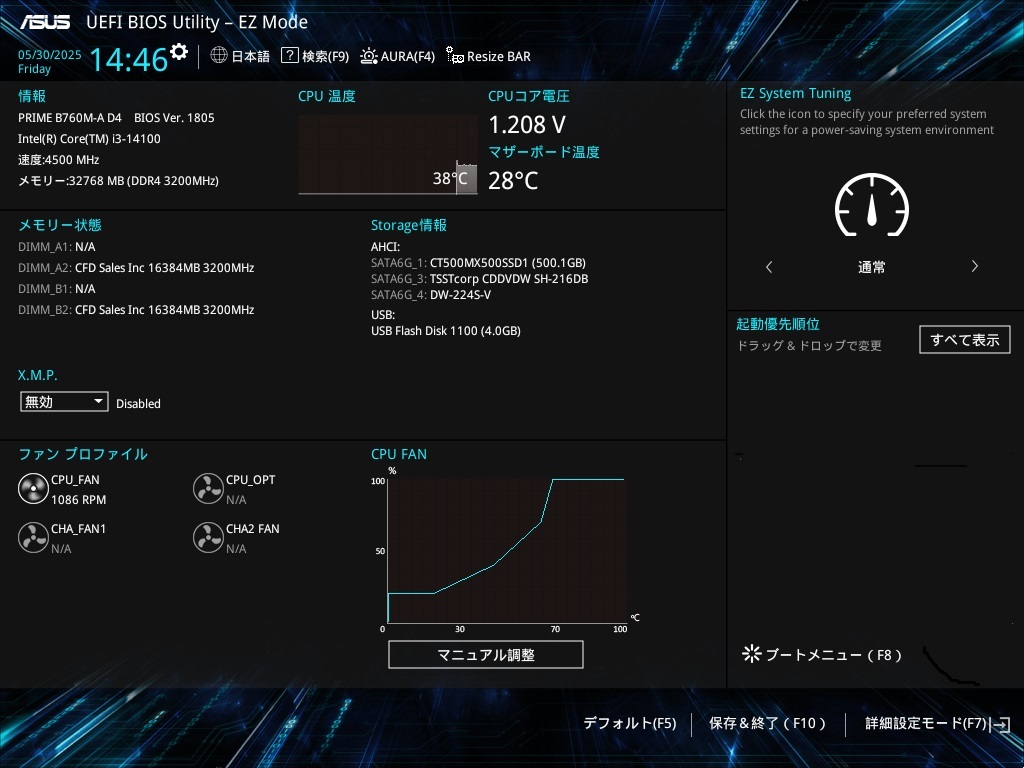This screenshot has height=768, width=1024.
Task: Open the 日本語 language menu
Action: pyautogui.click(x=251, y=56)
